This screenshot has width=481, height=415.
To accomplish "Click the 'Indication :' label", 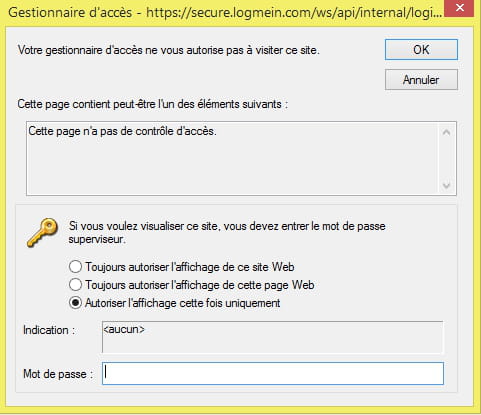I will (x=49, y=330).
